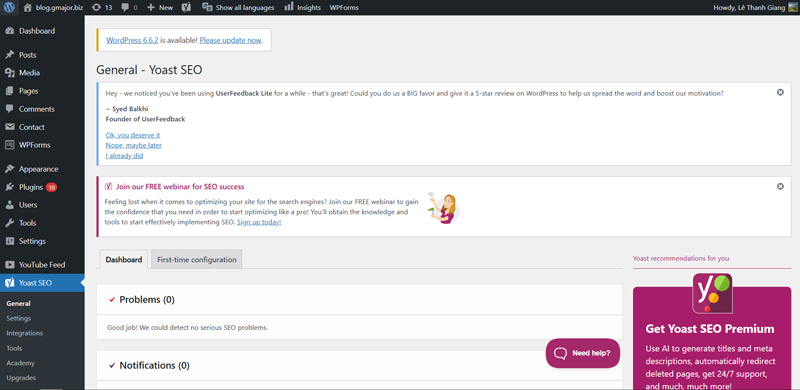Click the Sign up today! link
The height and width of the screenshot is (390, 800).
tap(259, 223)
